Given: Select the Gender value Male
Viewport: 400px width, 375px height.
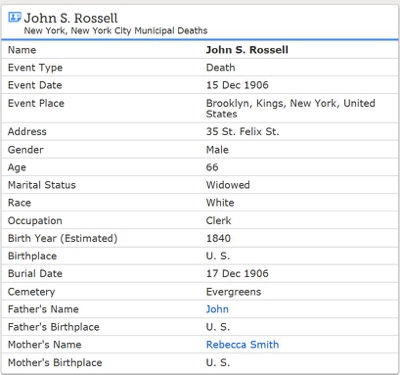Looking at the screenshot, I should 217,150.
